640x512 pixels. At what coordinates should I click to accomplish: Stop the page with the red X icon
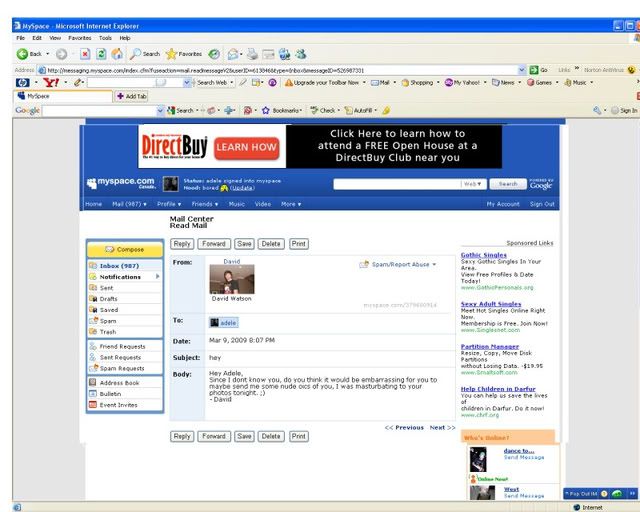(x=85, y=54)
